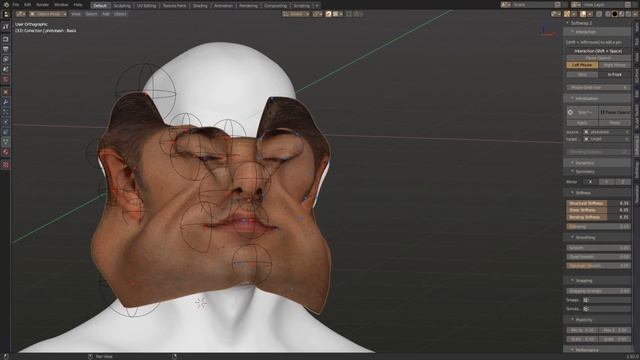Switch to material preview shading
Image resolution: width=640 pixels, height=360 pixels.
tap(622, 14)
